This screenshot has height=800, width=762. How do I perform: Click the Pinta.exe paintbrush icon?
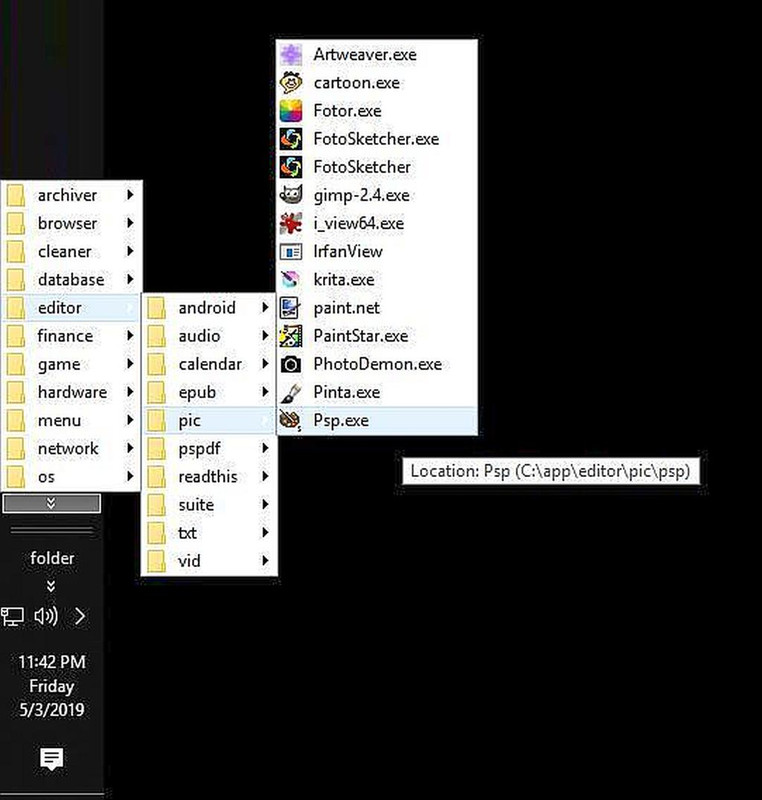pos(291,392)
